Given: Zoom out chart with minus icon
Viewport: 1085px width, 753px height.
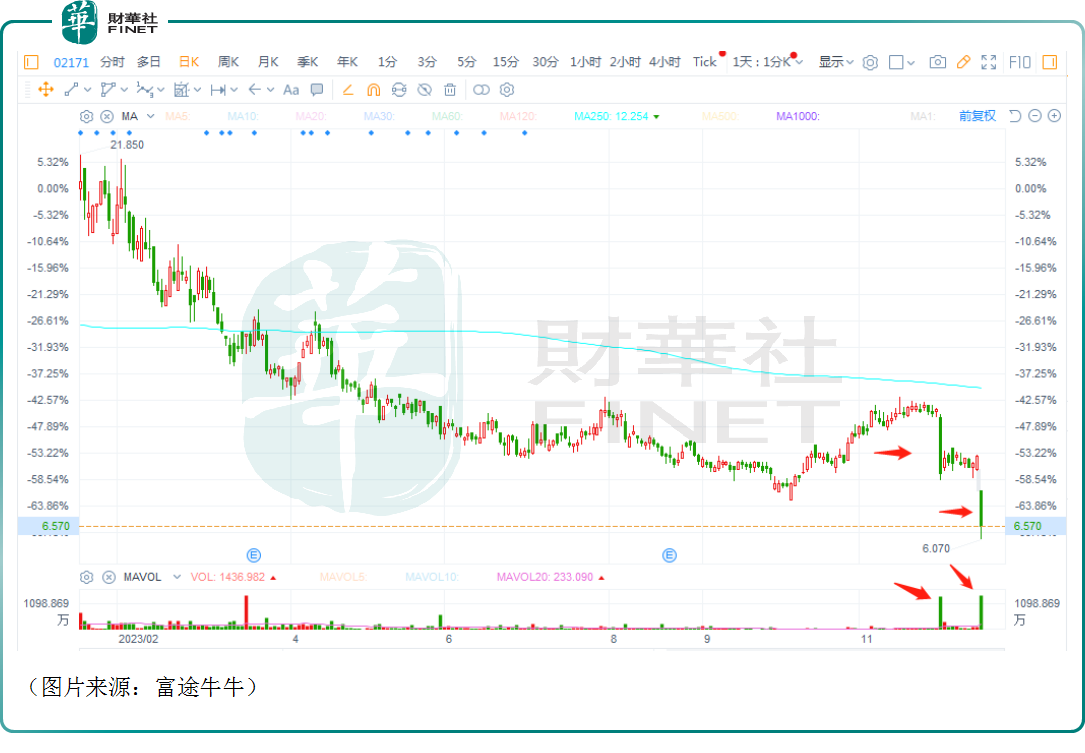Looking at the screenshot, I should click(x=1034, y=116).
